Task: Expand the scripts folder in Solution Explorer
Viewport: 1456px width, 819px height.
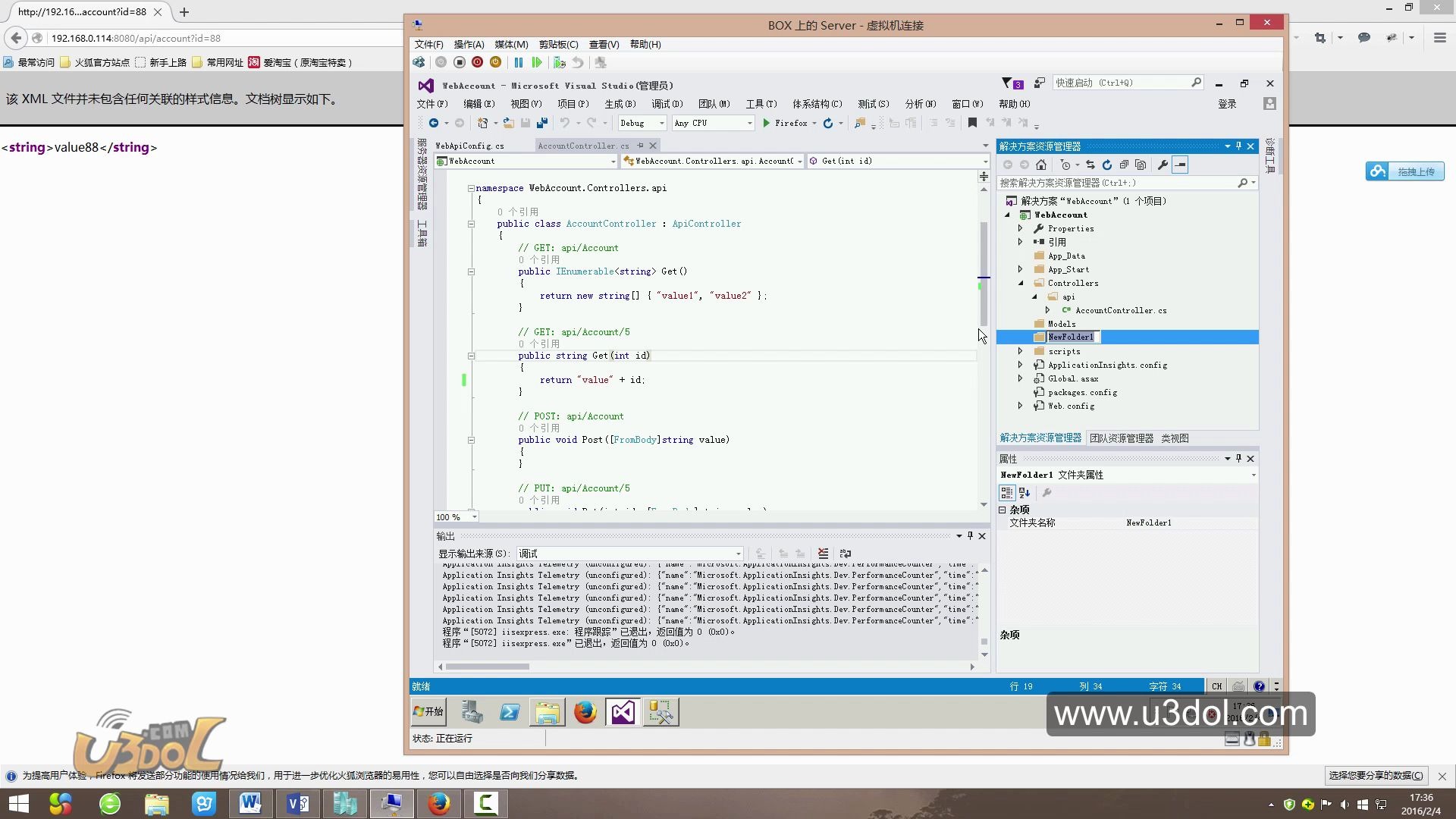Action: (x=1020, y=351)
